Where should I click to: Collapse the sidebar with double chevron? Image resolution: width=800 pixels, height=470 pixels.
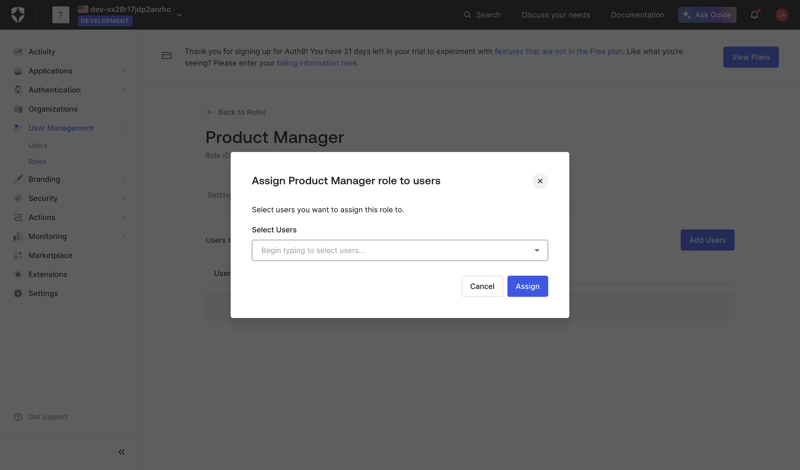click(x=121, y=452)
